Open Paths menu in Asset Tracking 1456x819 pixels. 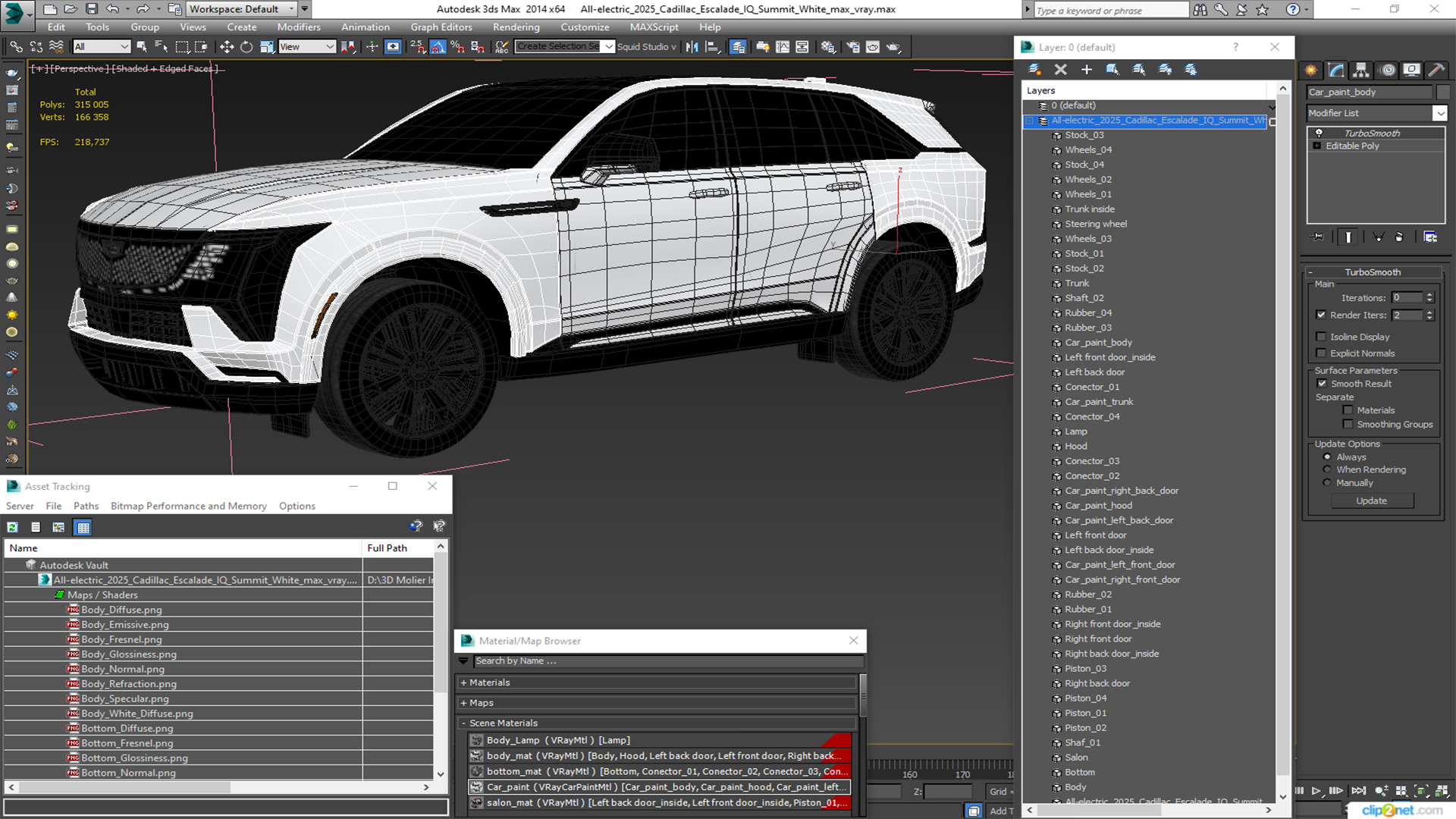[86, 507]
